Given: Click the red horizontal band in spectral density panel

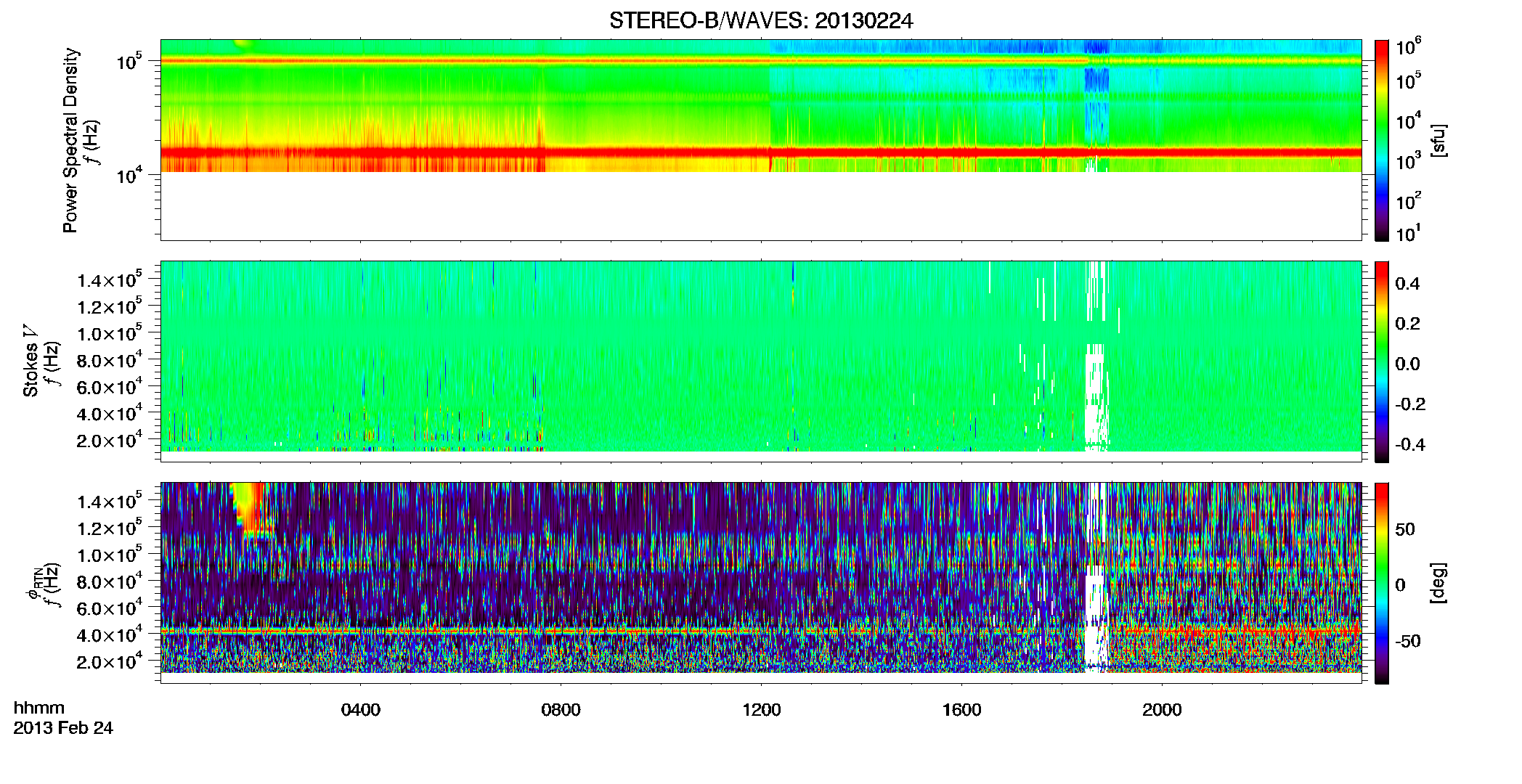Looking at the screenshot, I should [761, 152].
